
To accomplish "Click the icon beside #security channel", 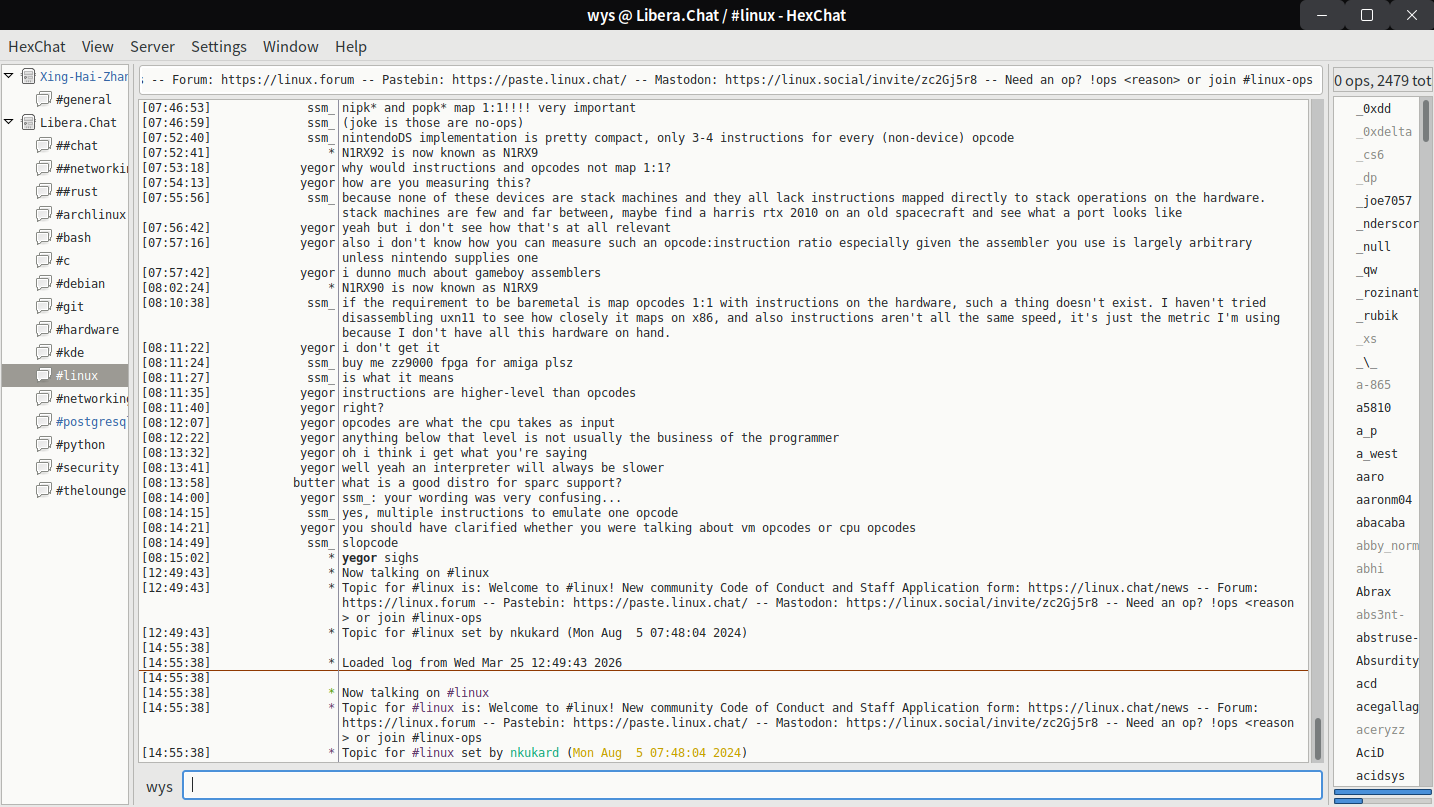I will tap(43, 468).
